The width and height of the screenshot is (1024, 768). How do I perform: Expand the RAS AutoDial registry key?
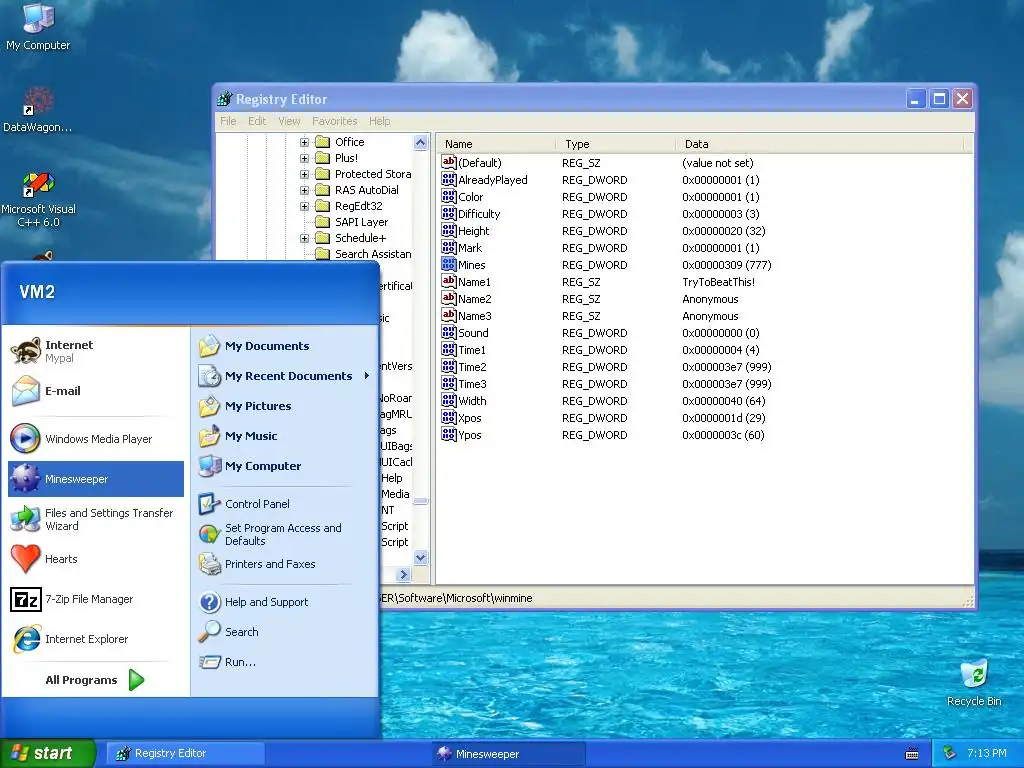point(304,190)
